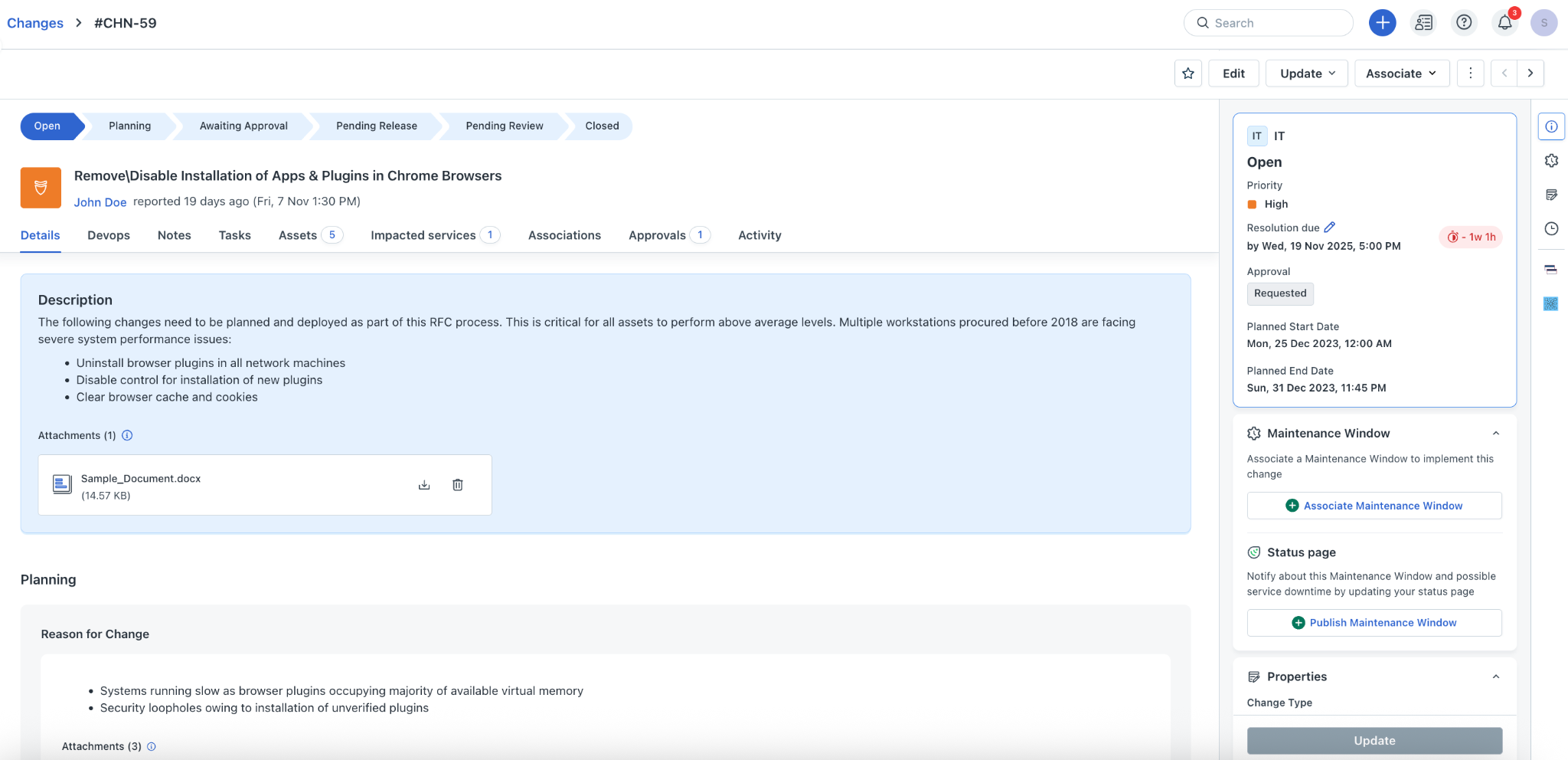Switch to the Associations tab
Image resolution: width=1568 pixels, height=760 pixels.
[x=564, y=235]
